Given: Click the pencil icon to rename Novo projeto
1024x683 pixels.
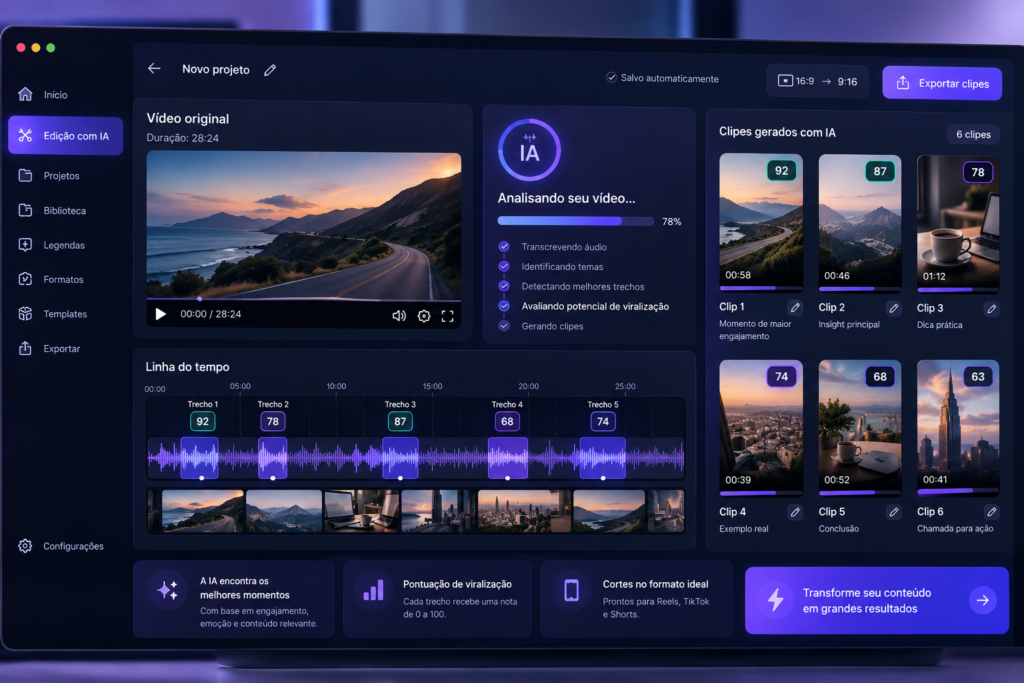Looking at the screenshot, I should 270,70.
